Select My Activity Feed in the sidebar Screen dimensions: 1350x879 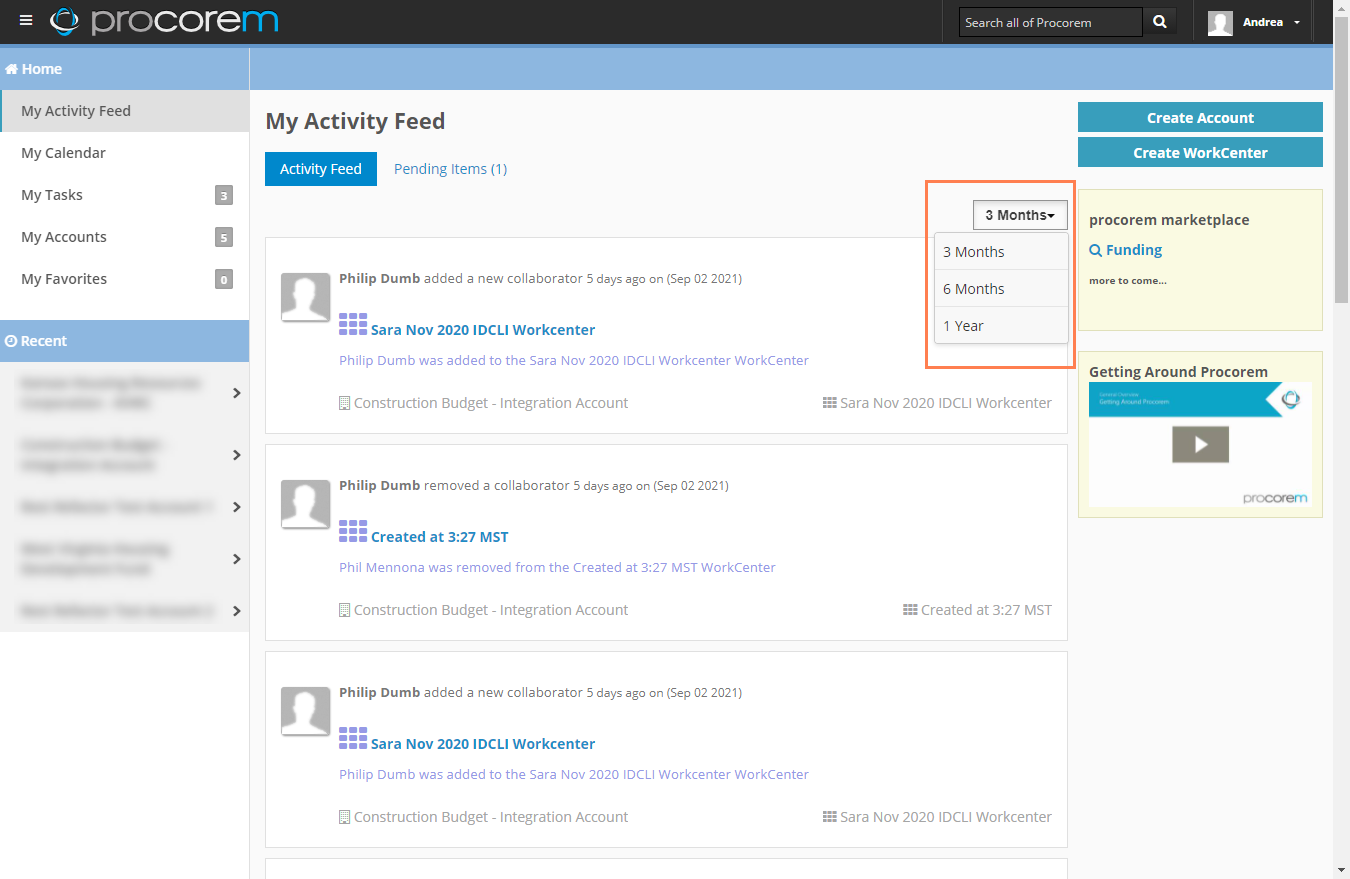click(124, 111)
